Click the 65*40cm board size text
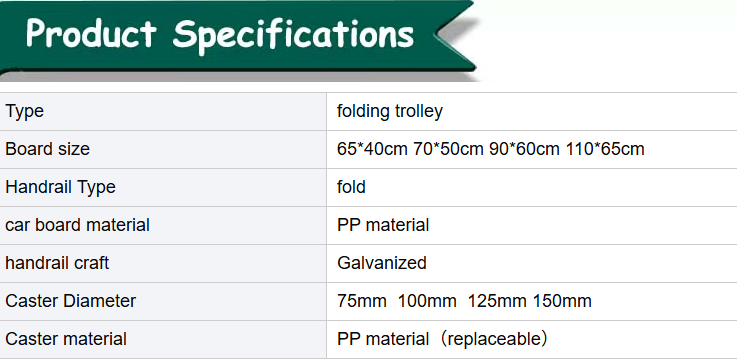This screenshot has height=362, width=737. point(372,149)
